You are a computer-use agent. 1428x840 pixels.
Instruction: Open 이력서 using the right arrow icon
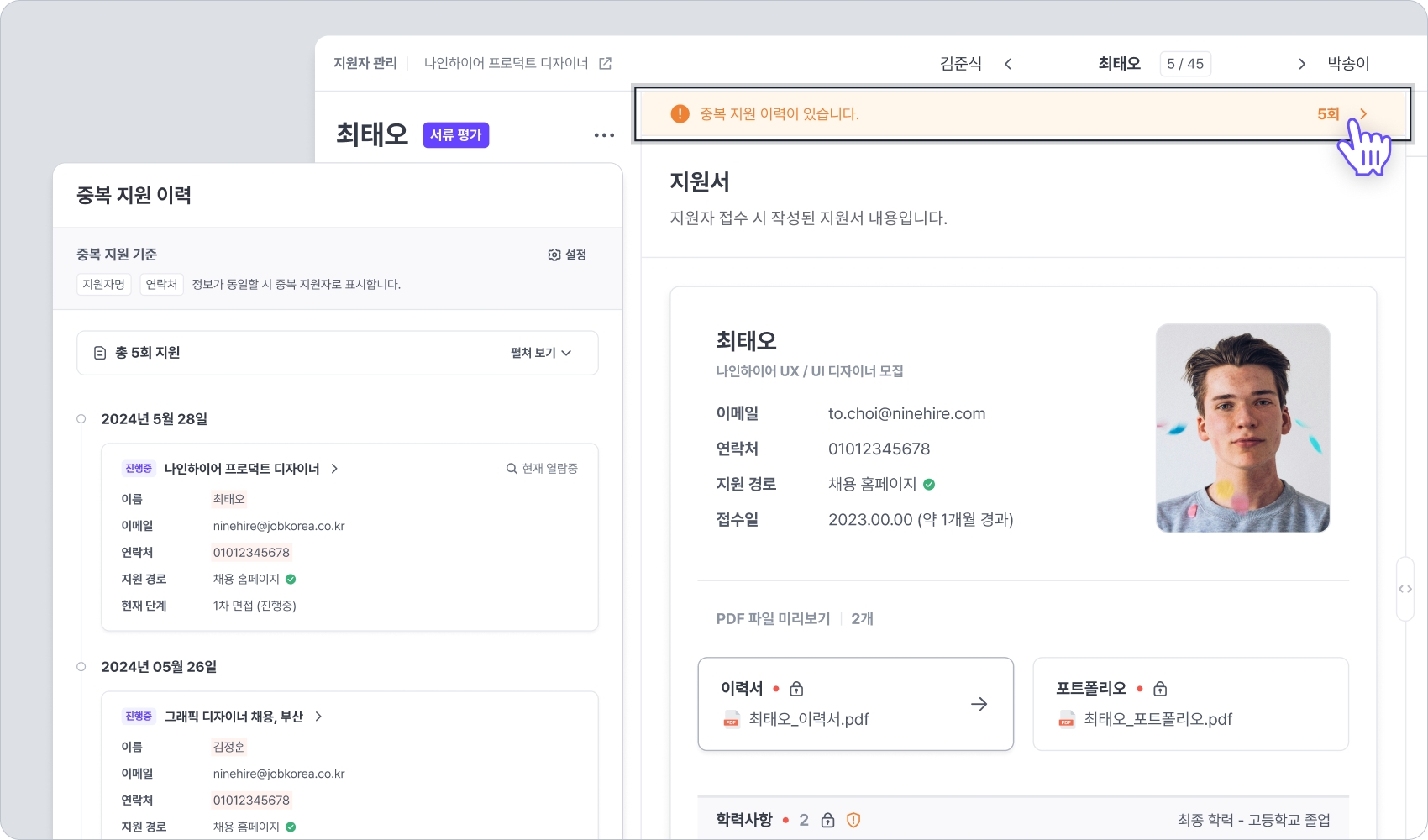click(979, 704)
